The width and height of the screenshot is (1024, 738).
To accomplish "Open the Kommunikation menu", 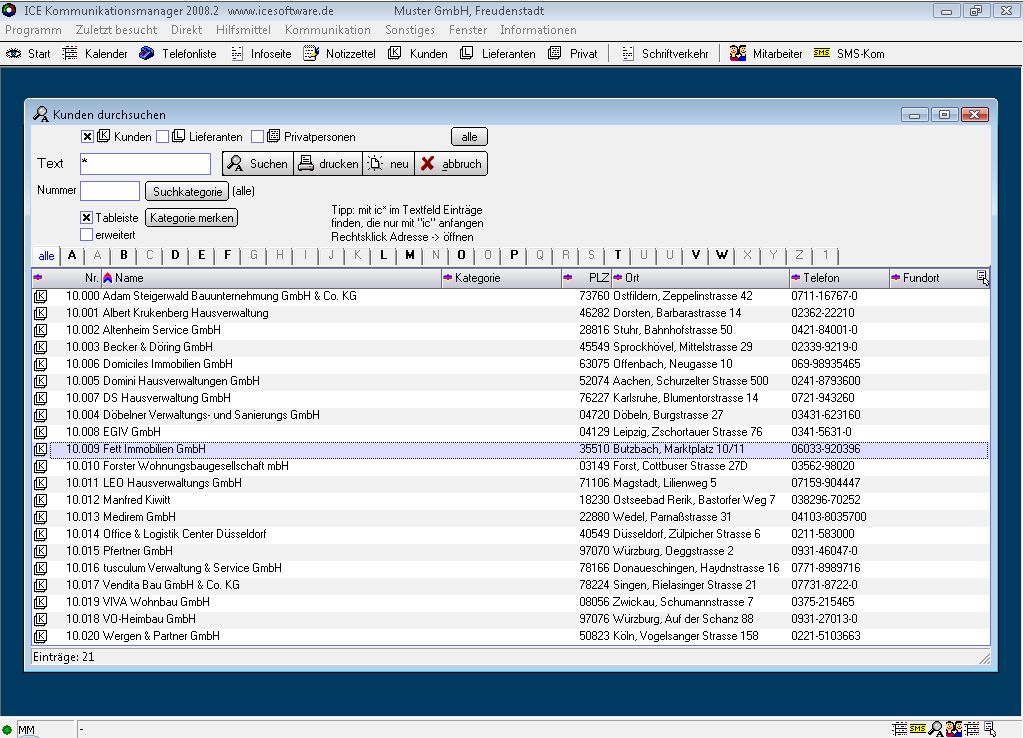I will pyautogui.click(x=327, y=30).
